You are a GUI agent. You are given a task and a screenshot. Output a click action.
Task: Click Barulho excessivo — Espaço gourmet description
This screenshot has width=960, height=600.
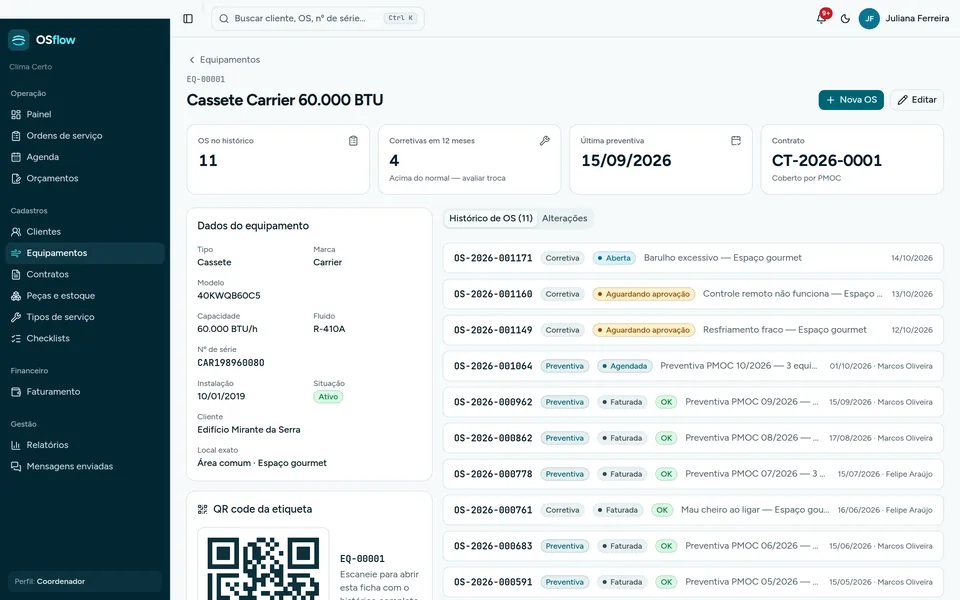[x=722, y=258]
